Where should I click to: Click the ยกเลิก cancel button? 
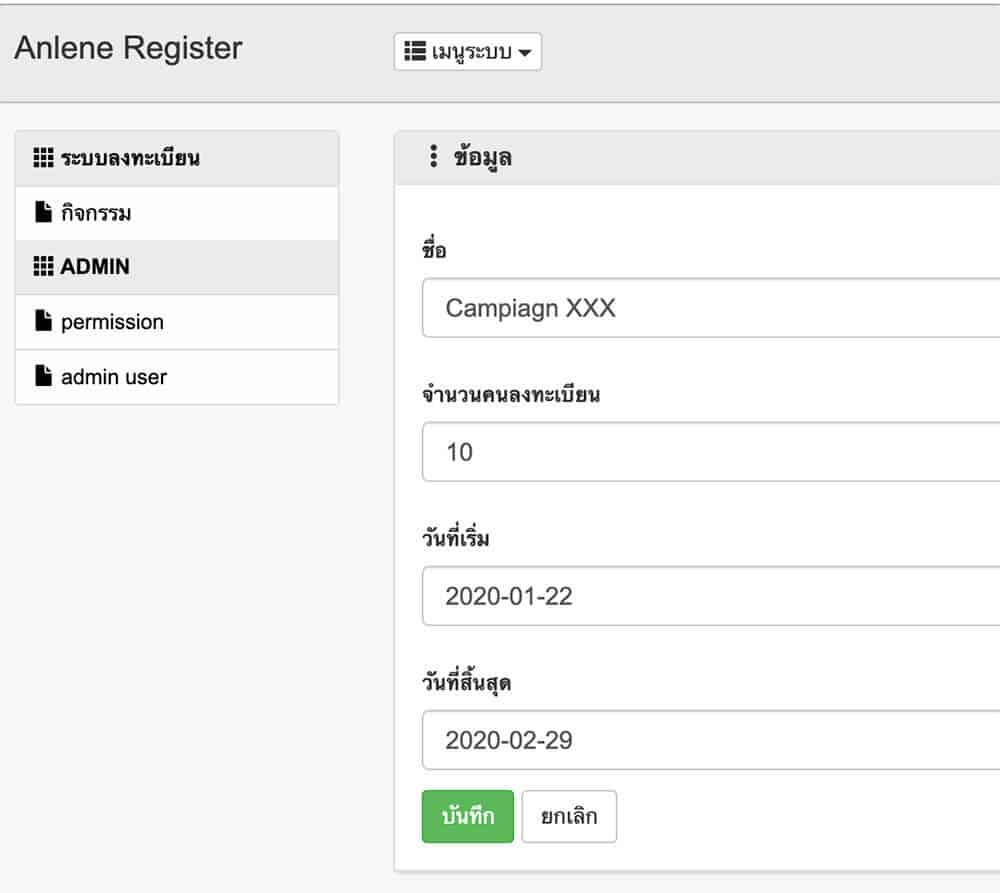(569, 816)
